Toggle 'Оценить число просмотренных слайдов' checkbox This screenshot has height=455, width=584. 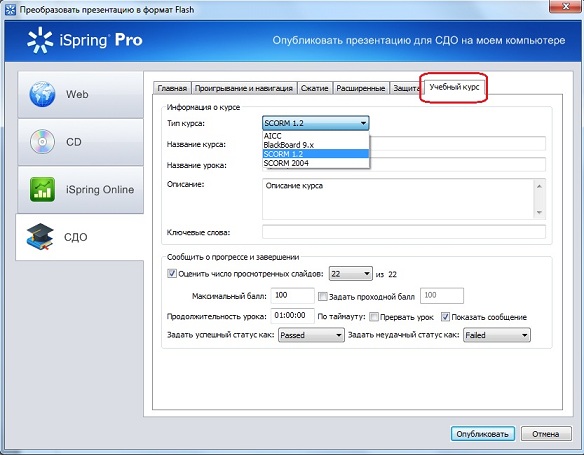point(171,274)
